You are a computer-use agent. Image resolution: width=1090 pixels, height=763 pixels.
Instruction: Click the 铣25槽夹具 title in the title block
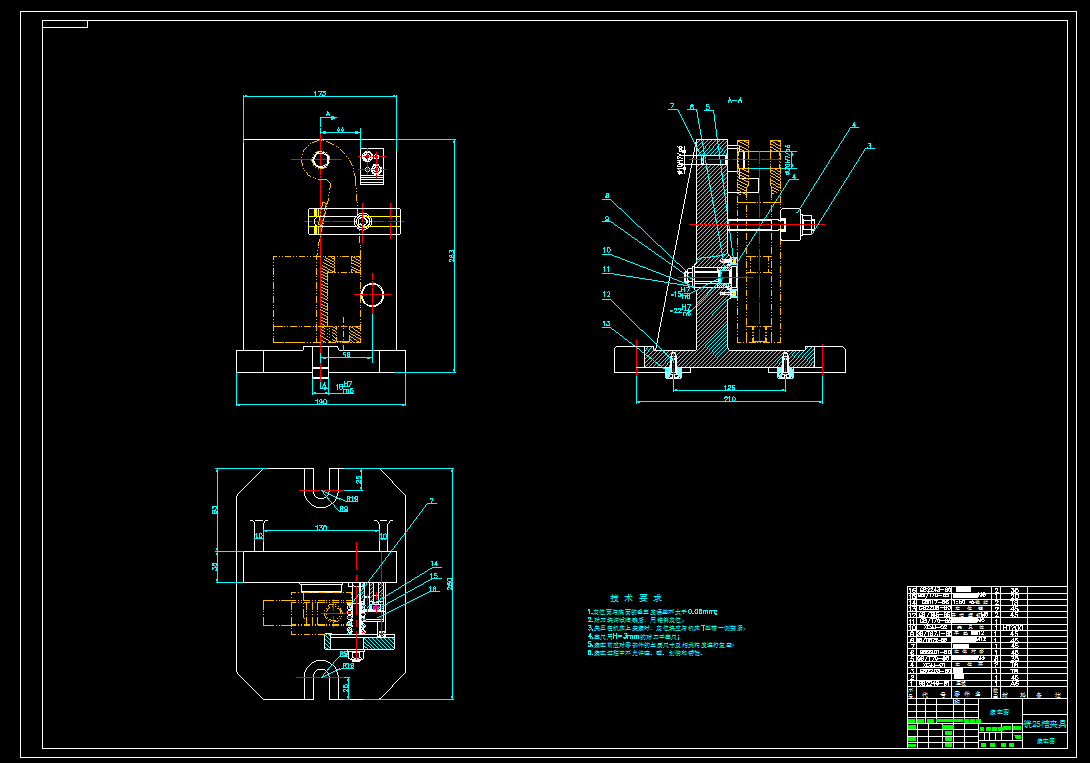(x=1045, y=724)
